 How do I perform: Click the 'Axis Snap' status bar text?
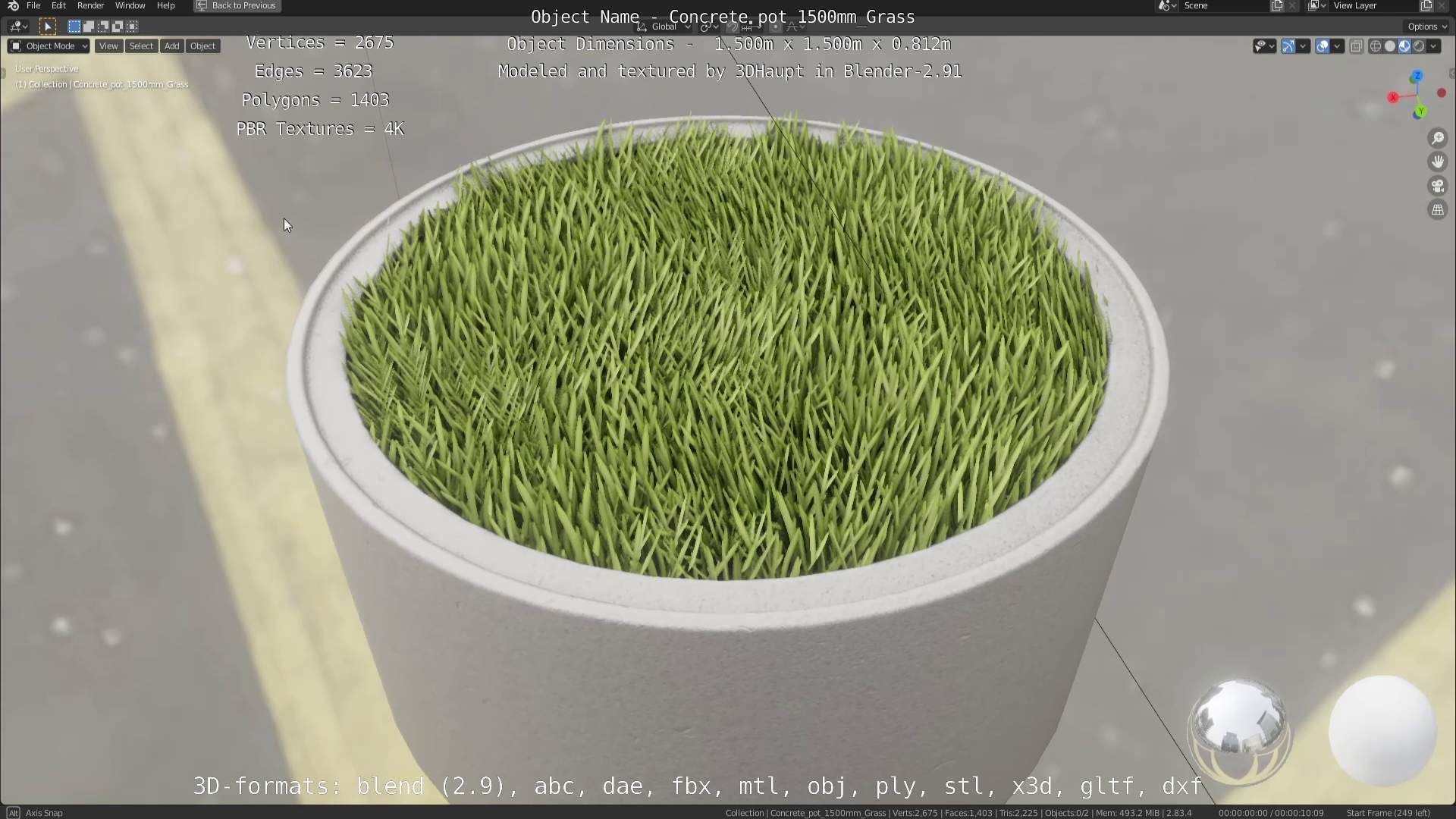tap(44, 812)
